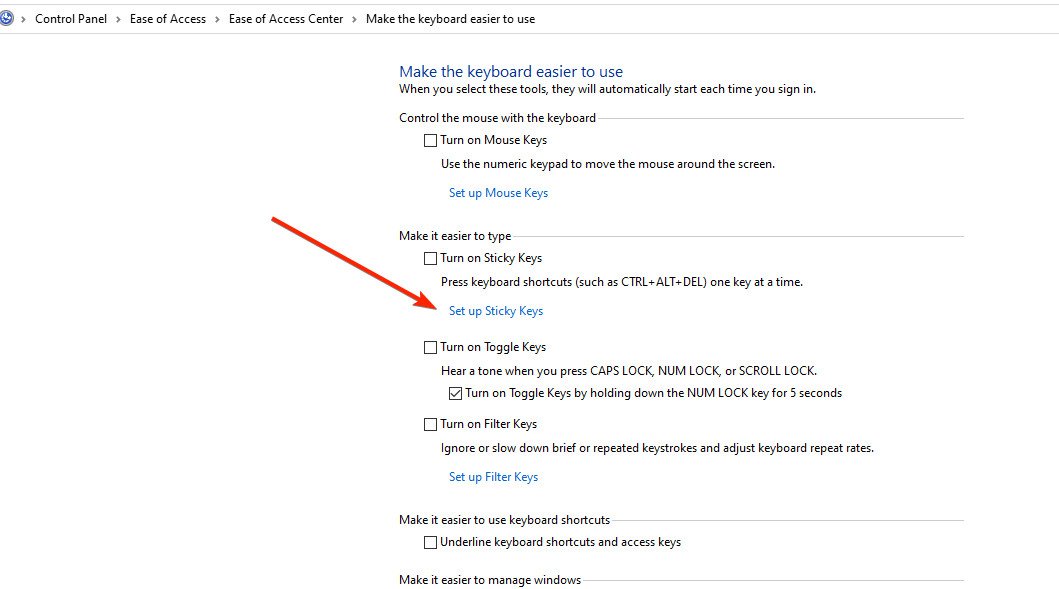Enable the Turn on Filter Keys checkbox
Screen dimensions: 1059x589
tap(431, 425)
